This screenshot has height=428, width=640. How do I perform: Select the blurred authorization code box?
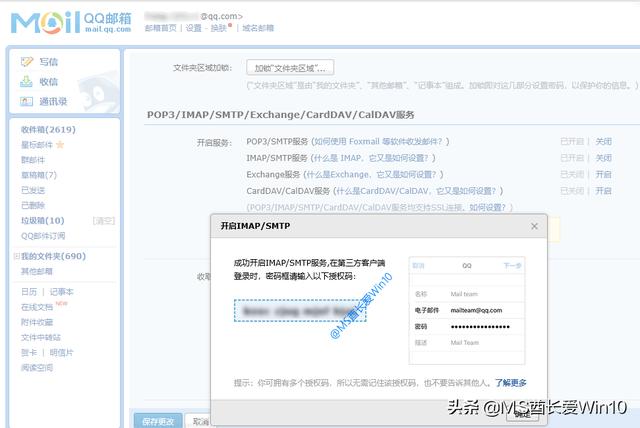coord(300,311)
